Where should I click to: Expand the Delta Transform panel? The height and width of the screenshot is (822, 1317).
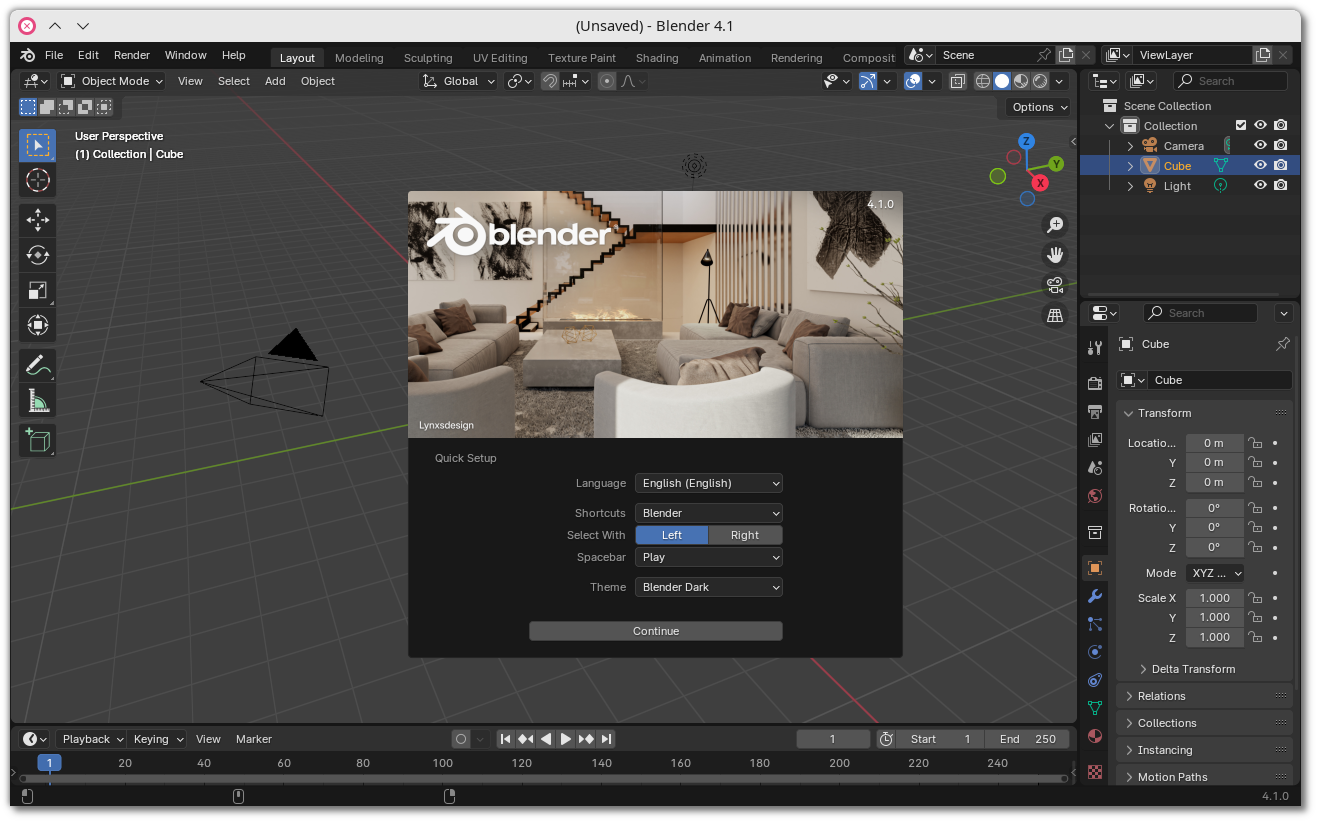[x=1193, y=669]
